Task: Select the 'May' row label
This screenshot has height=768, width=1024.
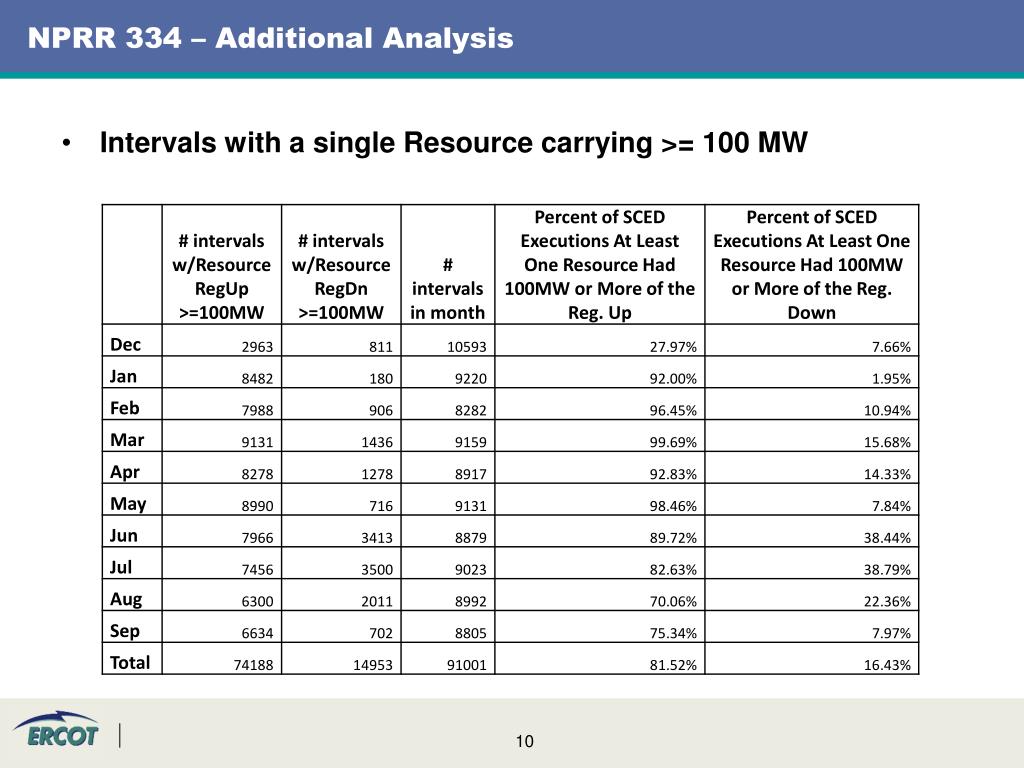Action: (128, 504)
